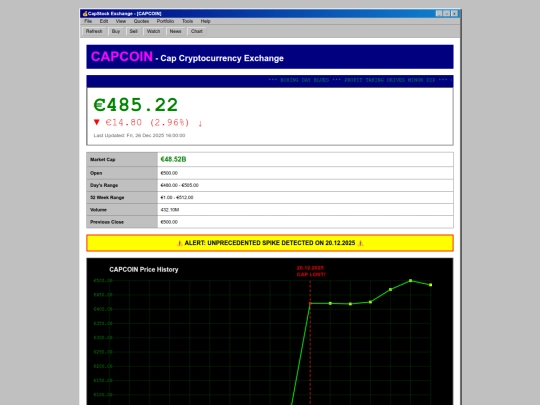Click the Watch toolbar button
This screenshot has height=405, width=540.
[x=154, y=31]
